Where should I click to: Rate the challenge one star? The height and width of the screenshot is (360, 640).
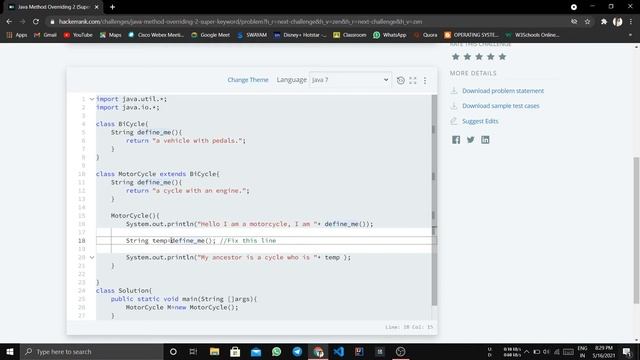pos(456,57)
